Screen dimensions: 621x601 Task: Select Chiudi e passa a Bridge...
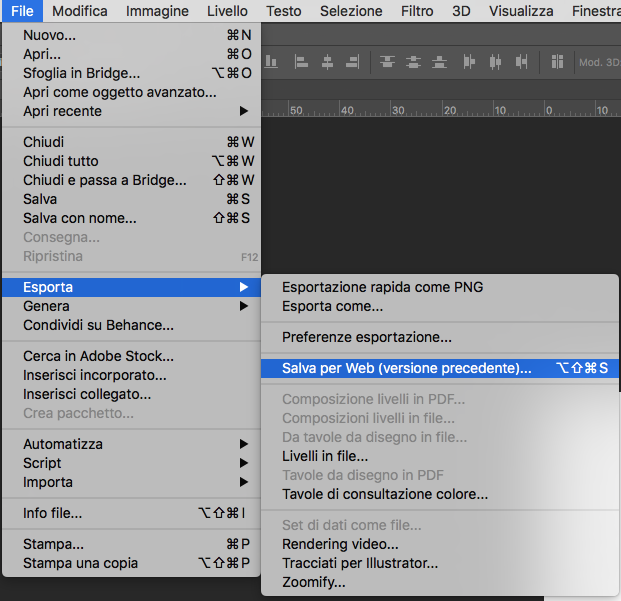pyautogui.click(x=131, y=180)
